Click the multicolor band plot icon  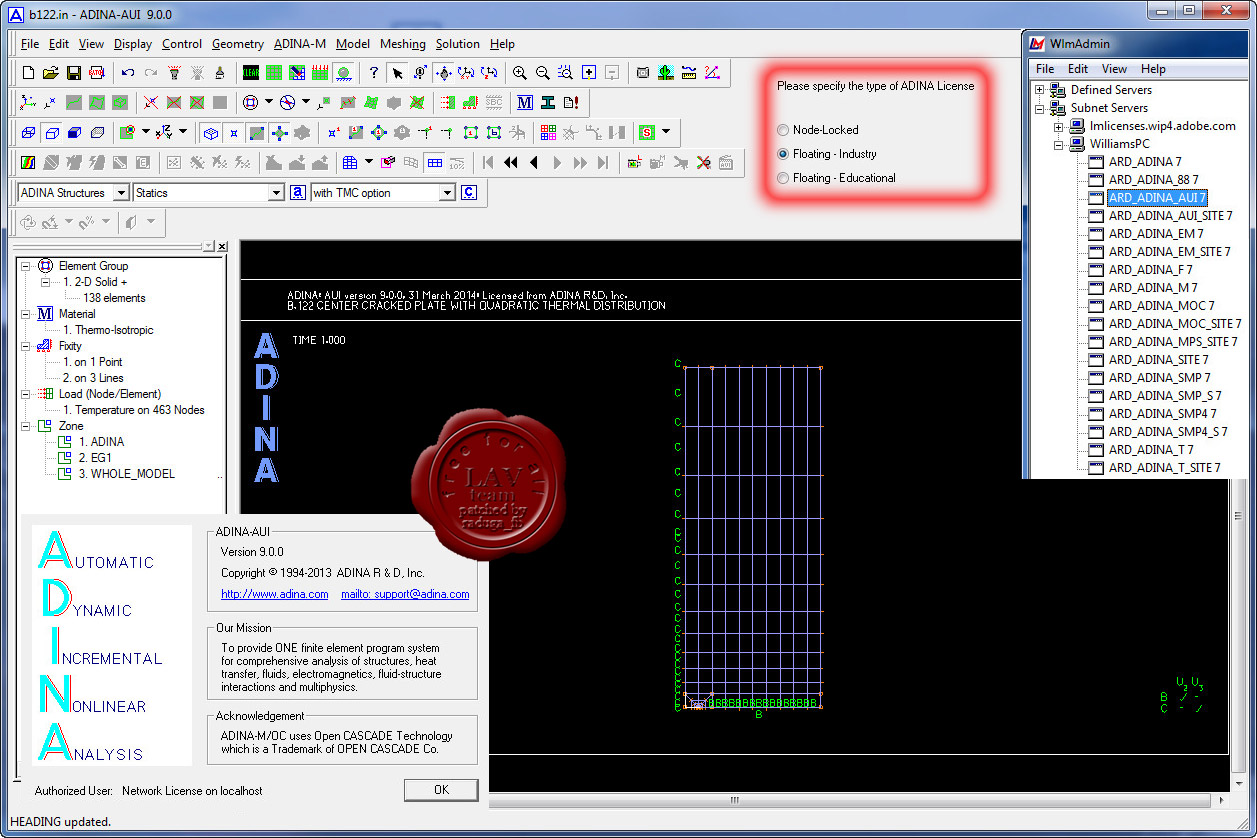(28, 162)
